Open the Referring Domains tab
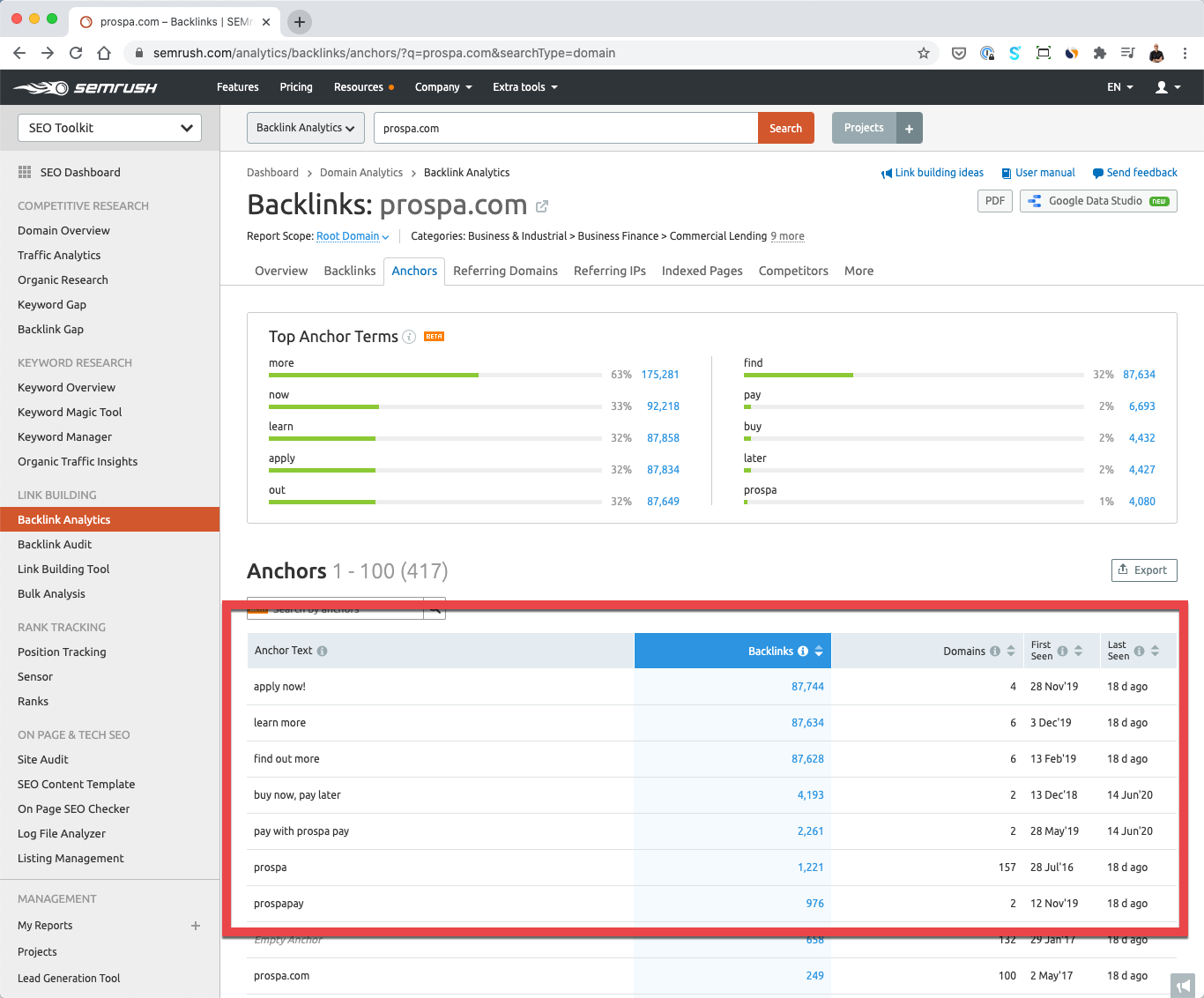 click(505, 271)
